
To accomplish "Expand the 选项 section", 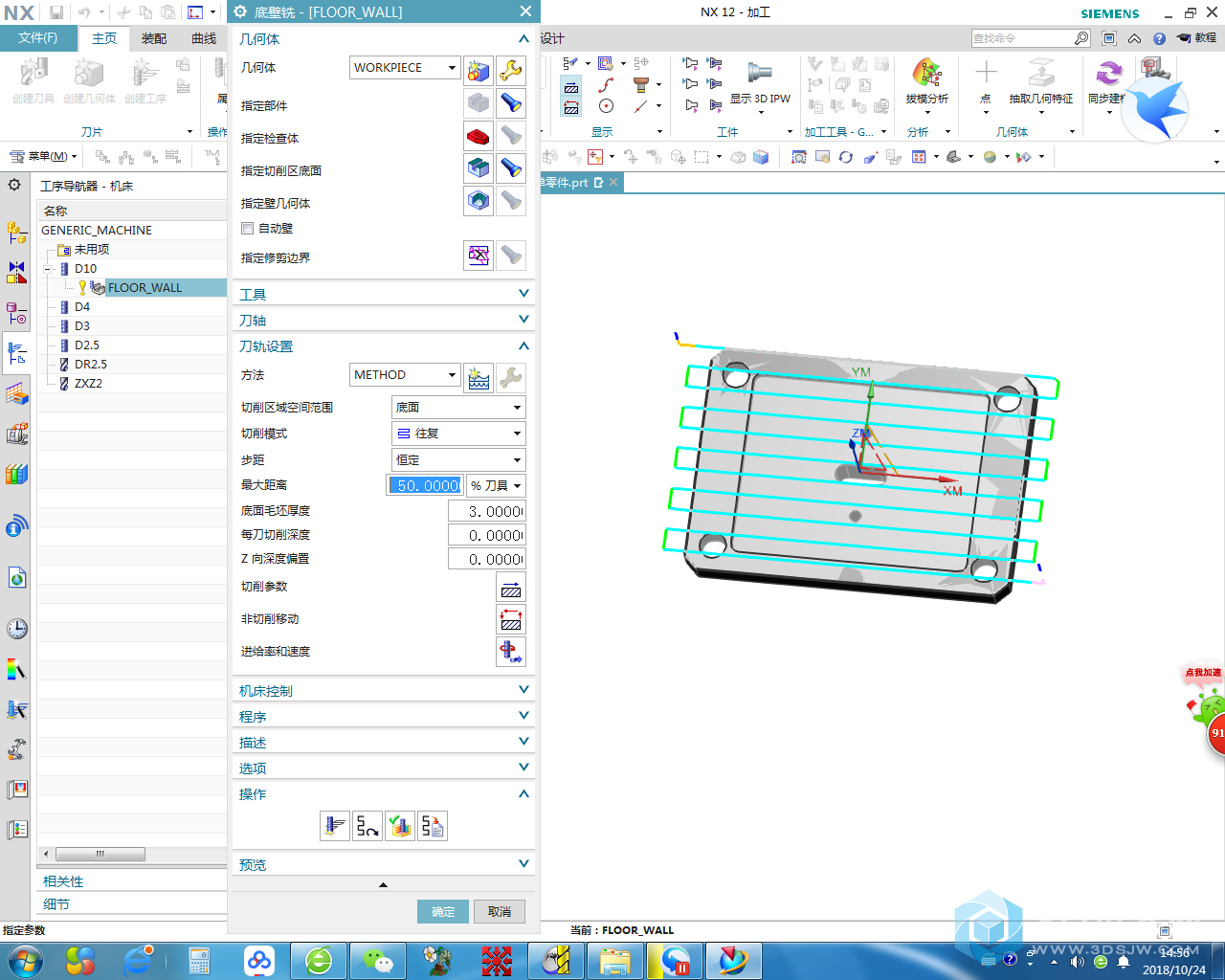I will point(384,768).
